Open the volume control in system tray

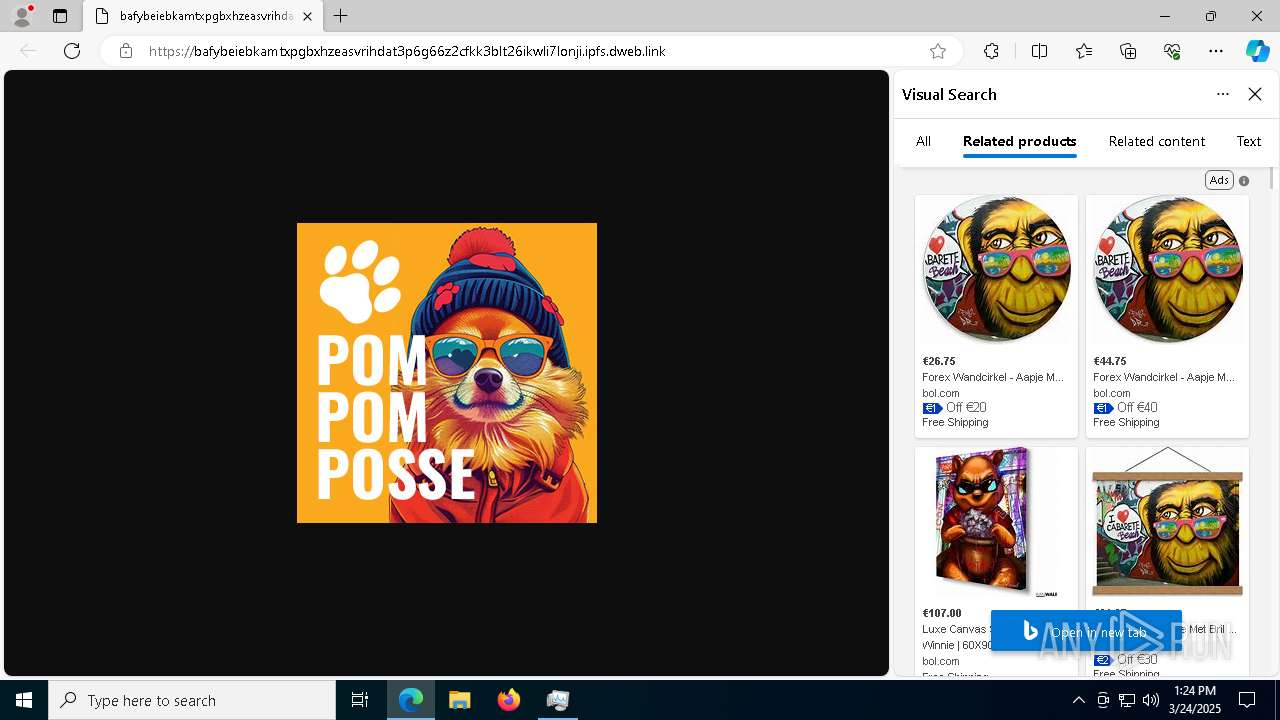(x=1151, y=700)
